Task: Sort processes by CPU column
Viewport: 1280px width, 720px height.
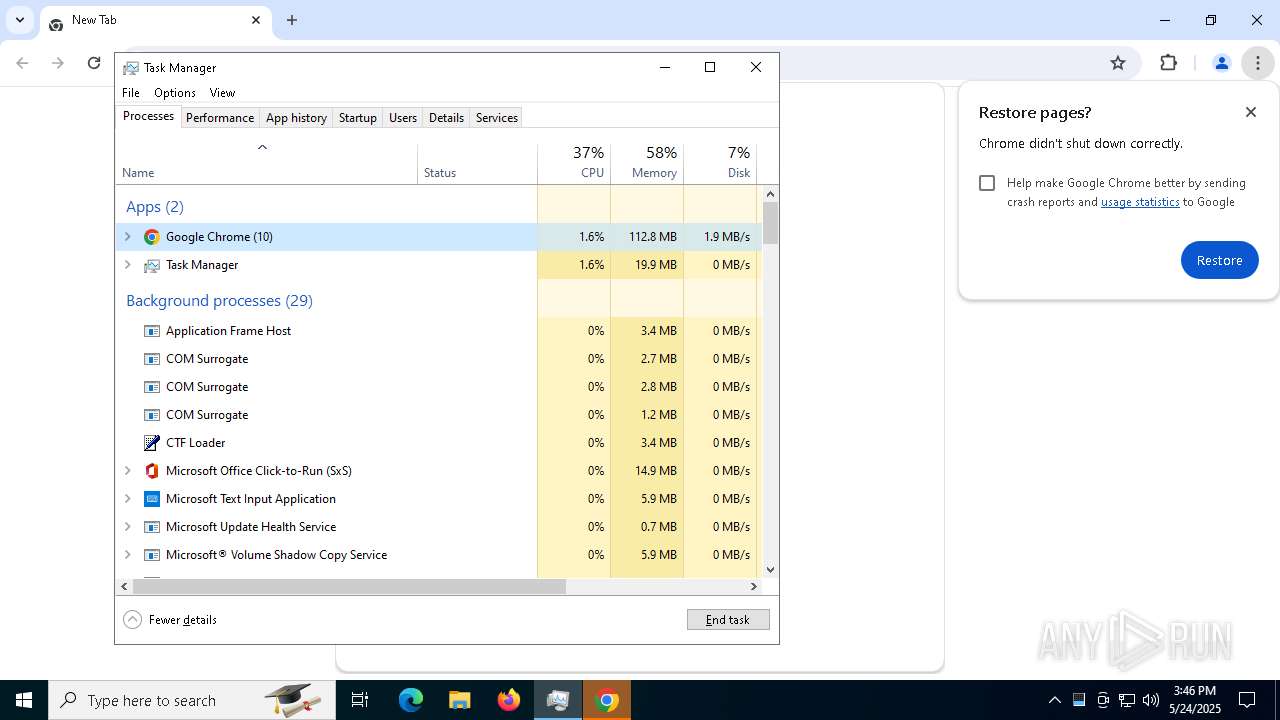Action: coord(574,163)
